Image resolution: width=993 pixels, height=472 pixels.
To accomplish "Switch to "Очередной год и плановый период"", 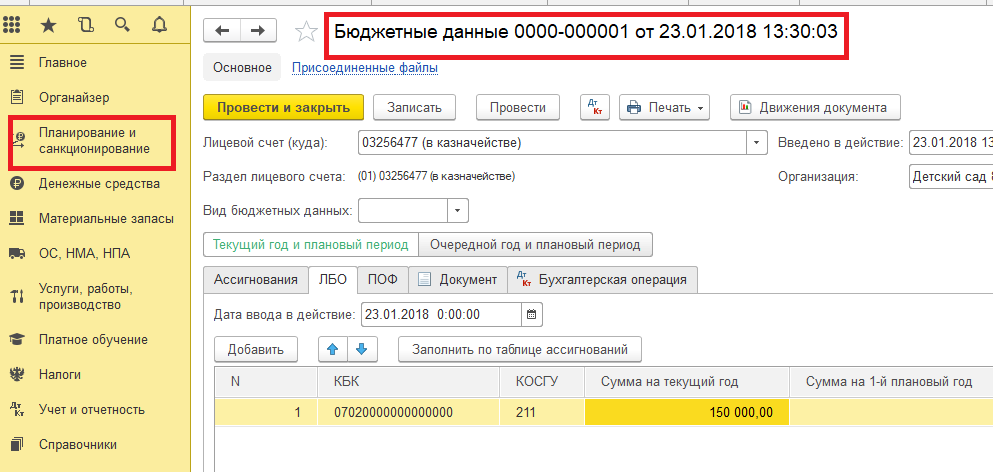I will coord(535,245).
